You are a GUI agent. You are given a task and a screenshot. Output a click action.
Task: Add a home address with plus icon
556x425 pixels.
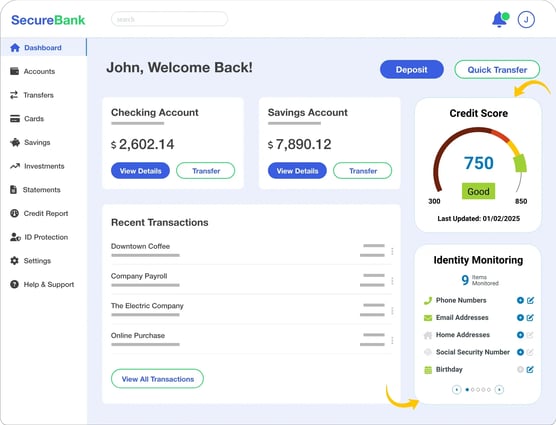tap(520, 335)
